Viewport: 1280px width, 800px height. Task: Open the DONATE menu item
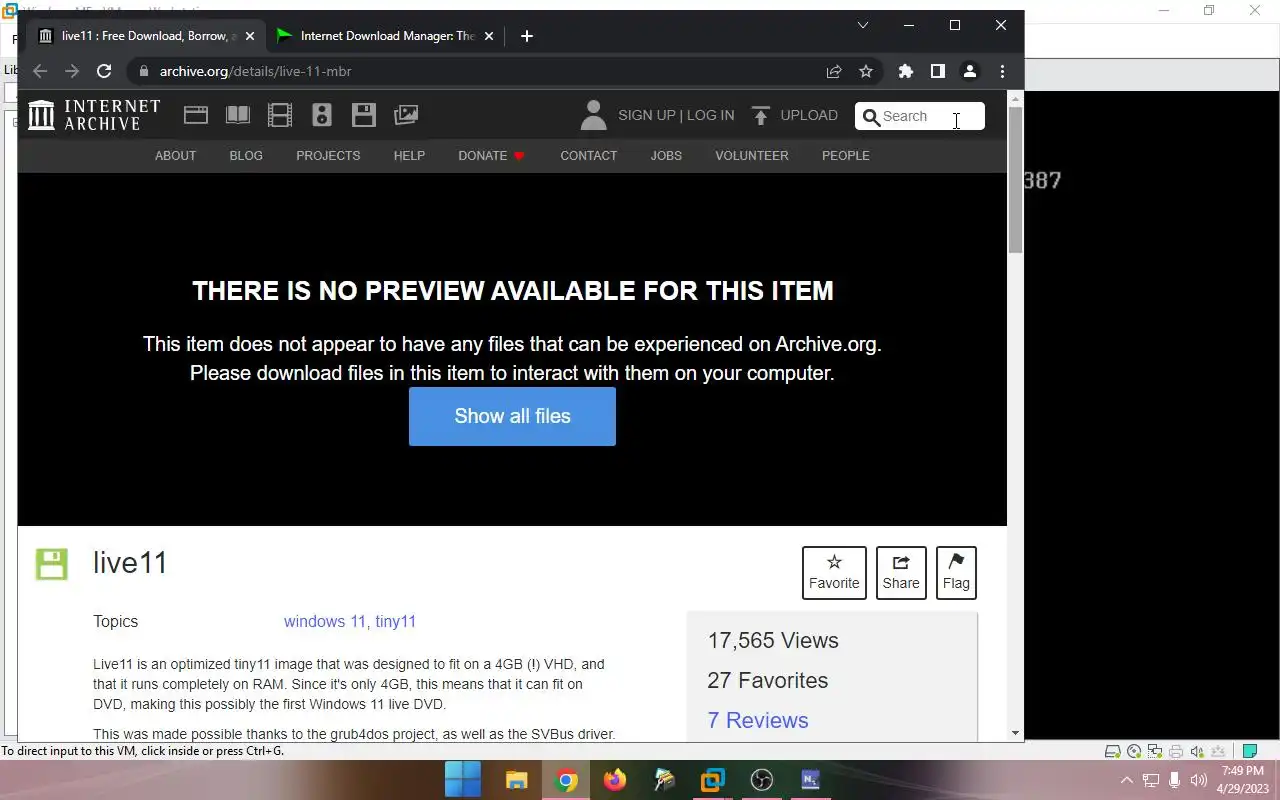tap(491, 155)
